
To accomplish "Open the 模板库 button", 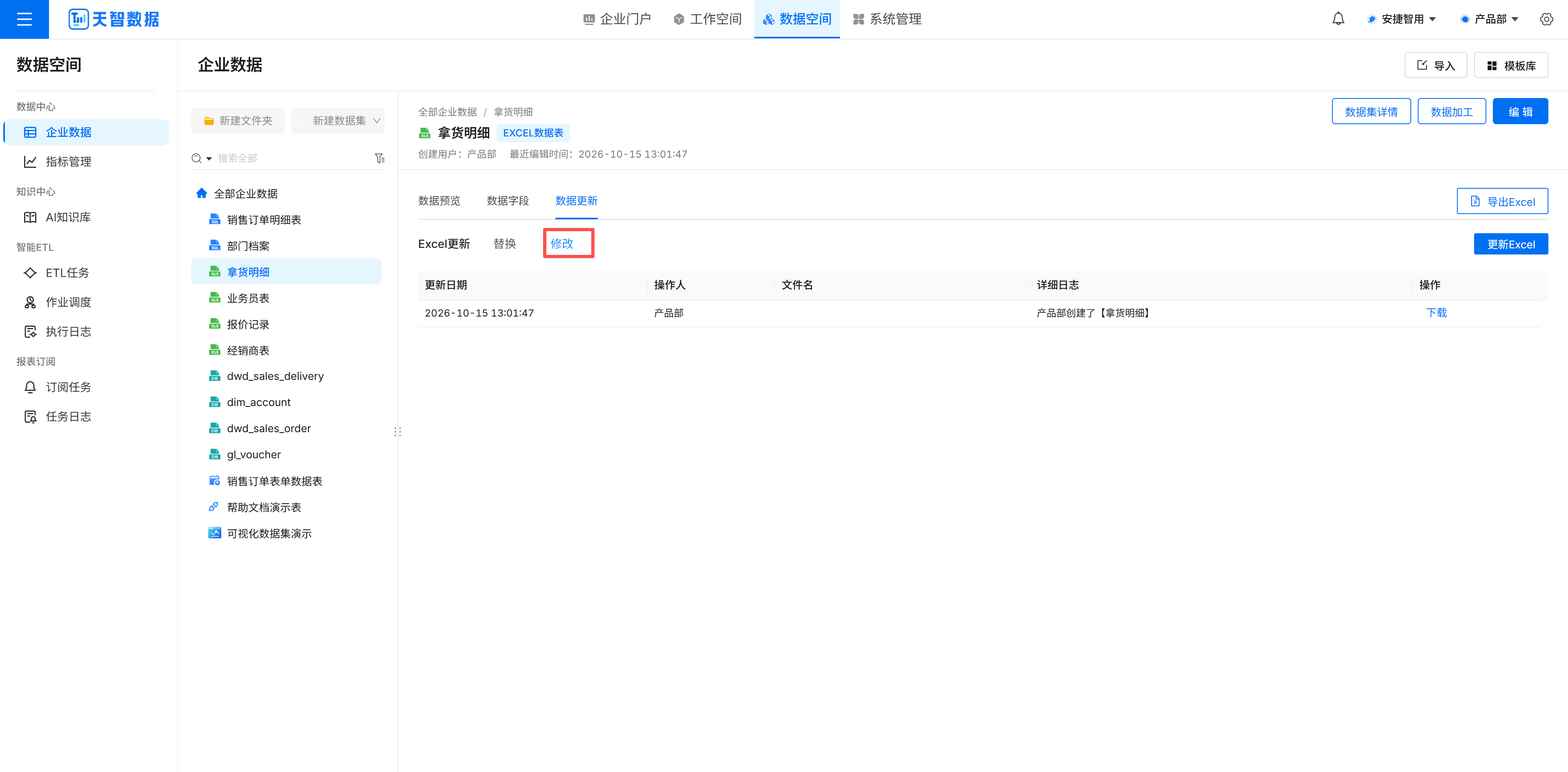I will tap(1511, 65).
